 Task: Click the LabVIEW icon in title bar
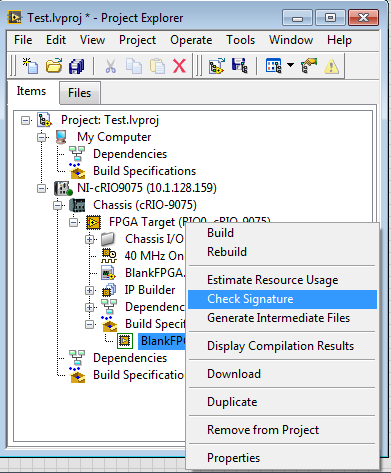tap(15, 17)
